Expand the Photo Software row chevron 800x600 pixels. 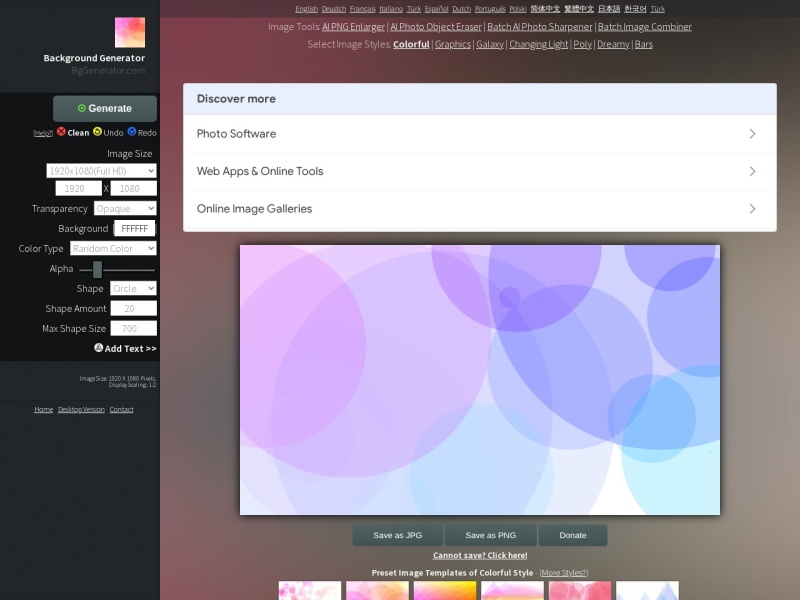pos(752,134)
